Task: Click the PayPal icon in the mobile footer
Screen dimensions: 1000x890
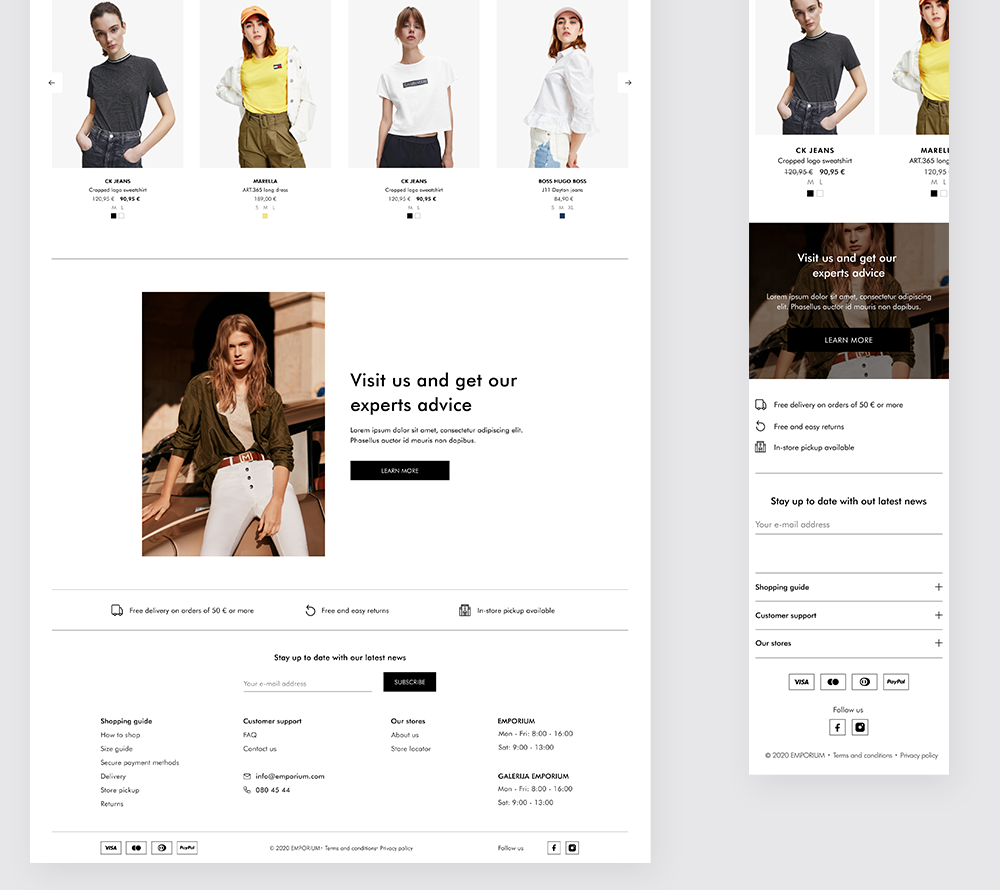Action: (896, 682)
